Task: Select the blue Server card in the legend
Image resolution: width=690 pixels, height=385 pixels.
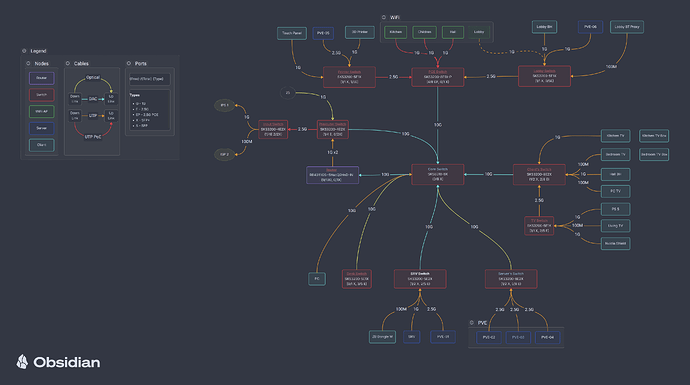Action: click(x=42, y=128)
